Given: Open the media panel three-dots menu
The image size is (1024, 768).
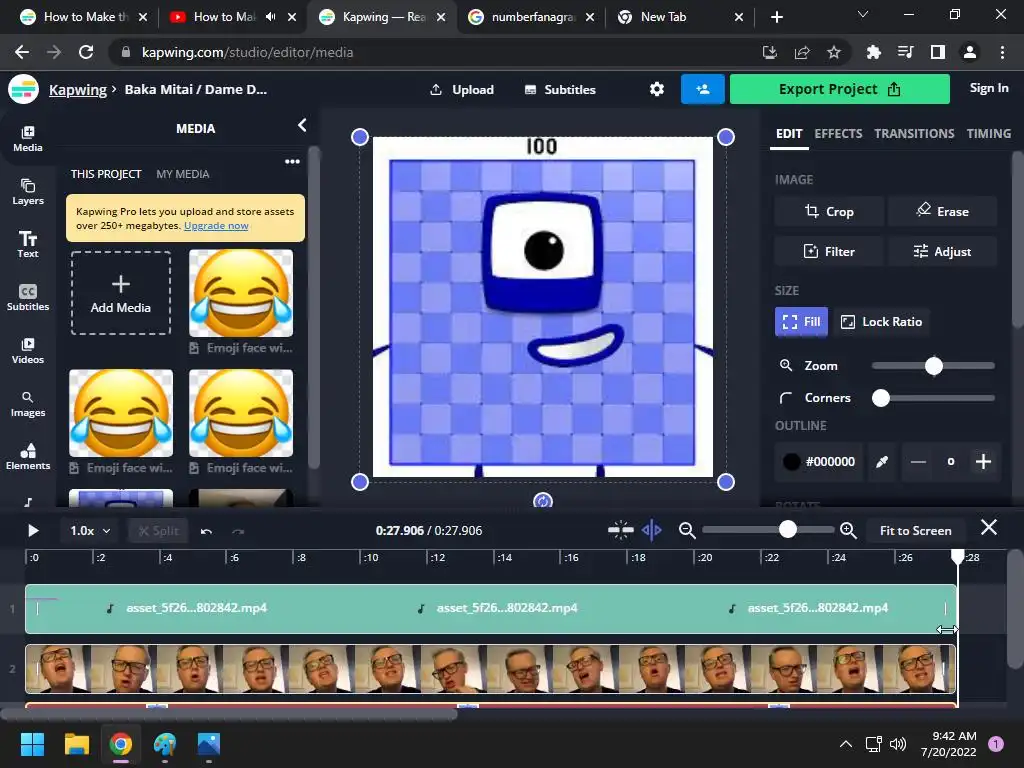Looking at the screenshot, I should [x=292, y=161].
